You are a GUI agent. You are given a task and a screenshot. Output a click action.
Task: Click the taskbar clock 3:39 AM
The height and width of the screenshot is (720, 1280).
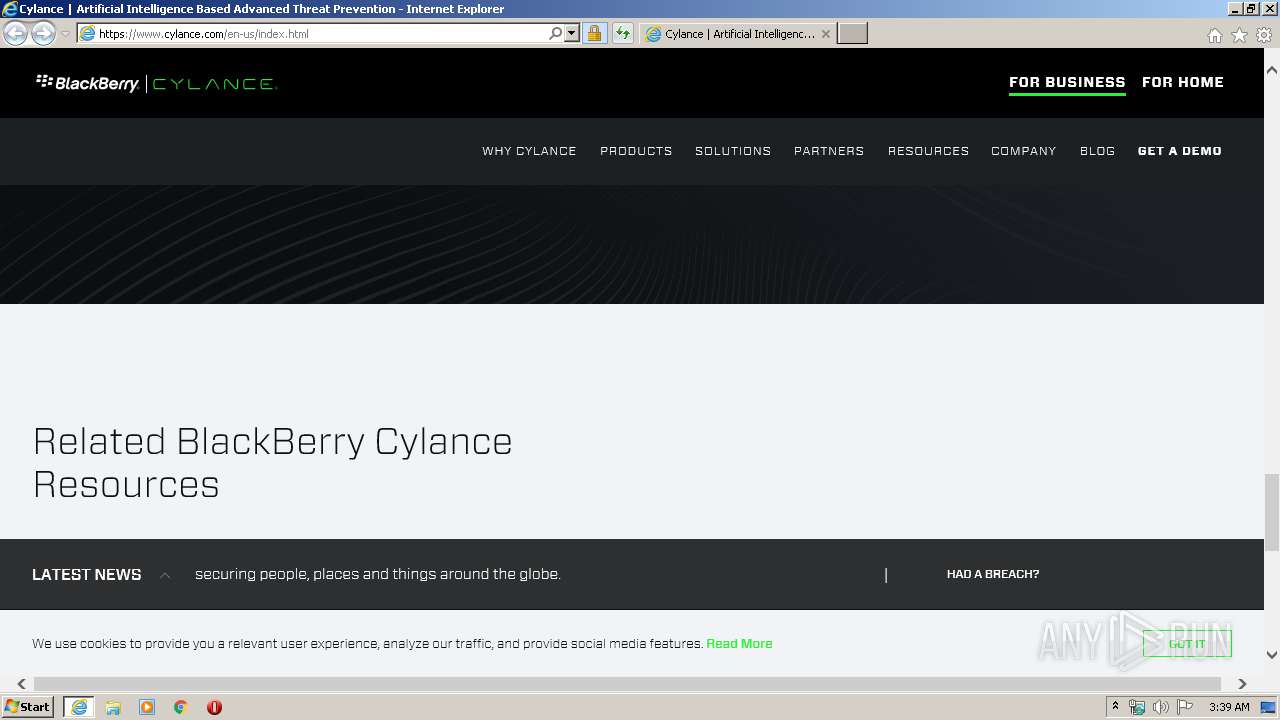tap(1229, 707)
